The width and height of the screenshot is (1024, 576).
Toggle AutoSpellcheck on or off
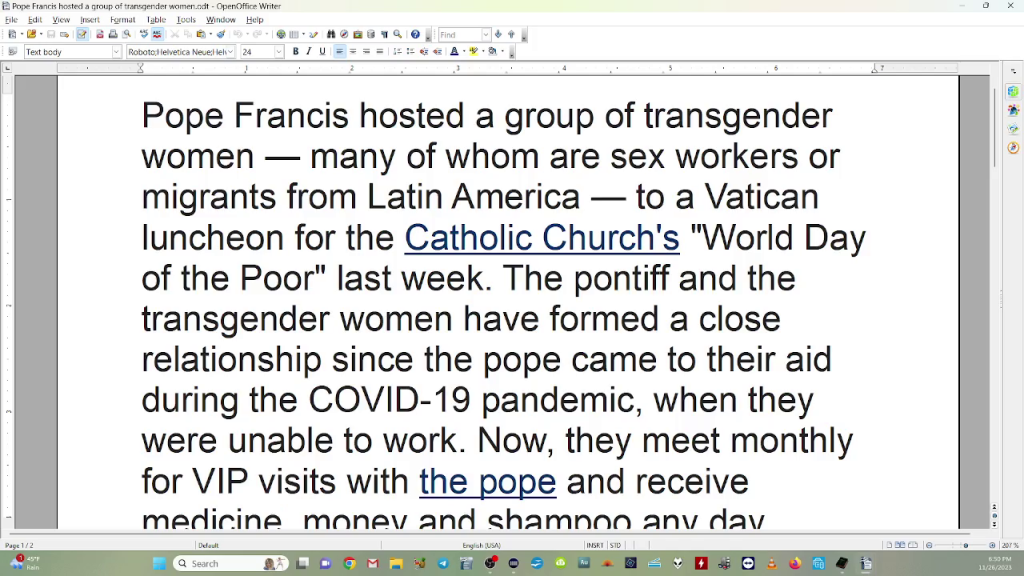[x=157, y=35]
